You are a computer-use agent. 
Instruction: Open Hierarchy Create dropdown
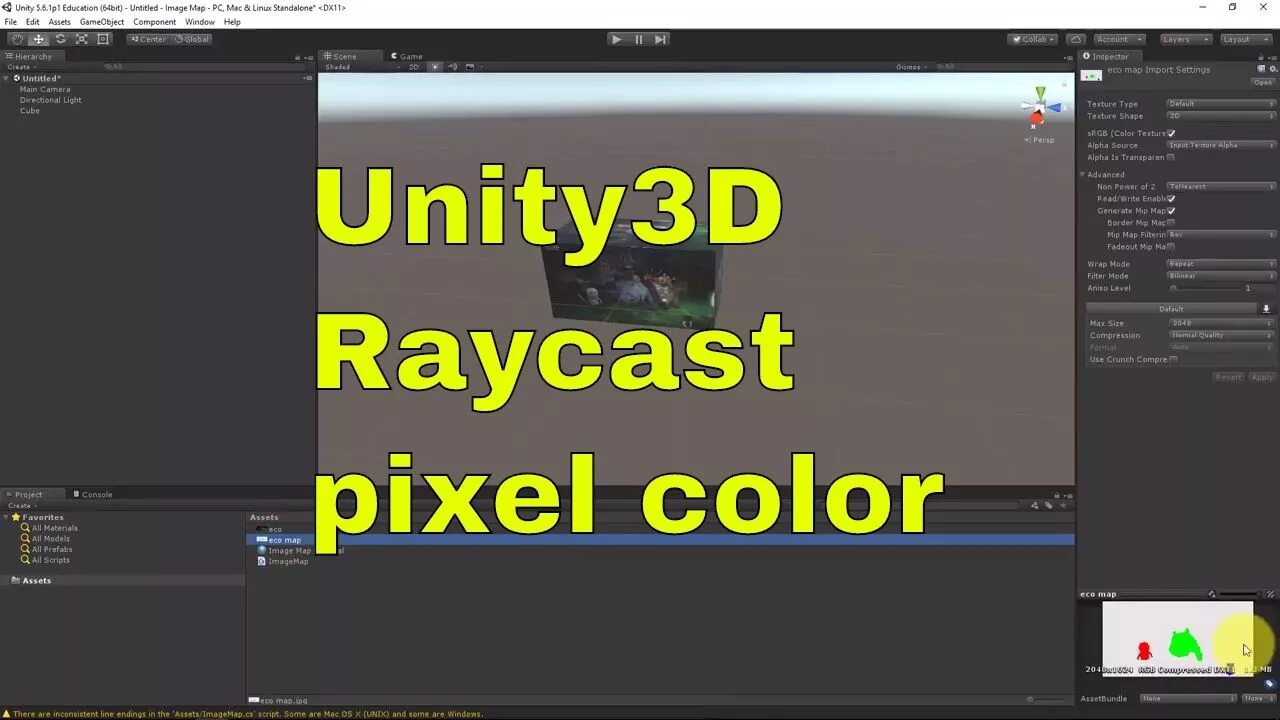(x=21, y=67)
